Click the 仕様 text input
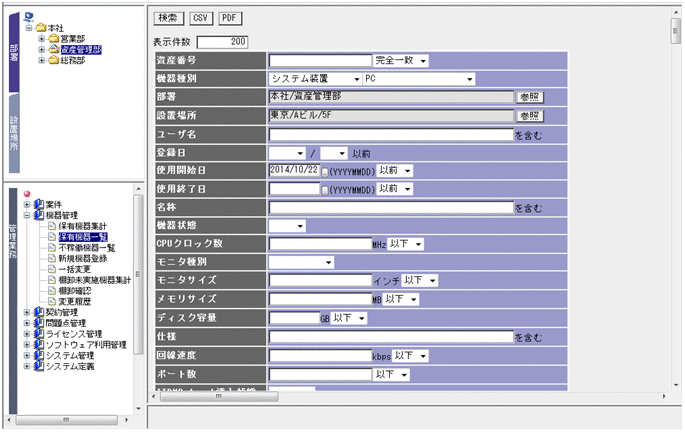 coord(391,337)
